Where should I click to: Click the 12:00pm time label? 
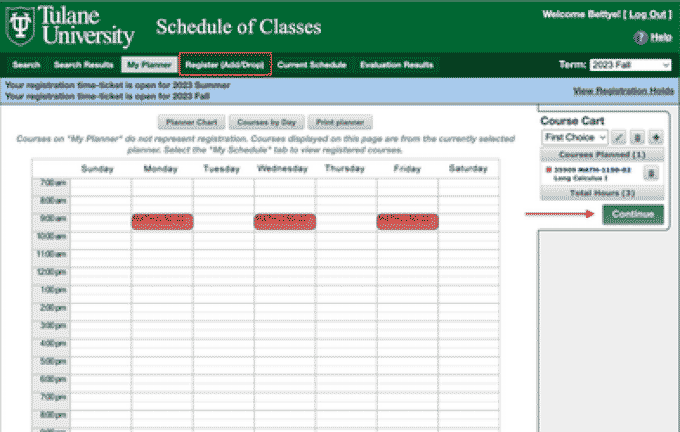click(x=52, y=272)
